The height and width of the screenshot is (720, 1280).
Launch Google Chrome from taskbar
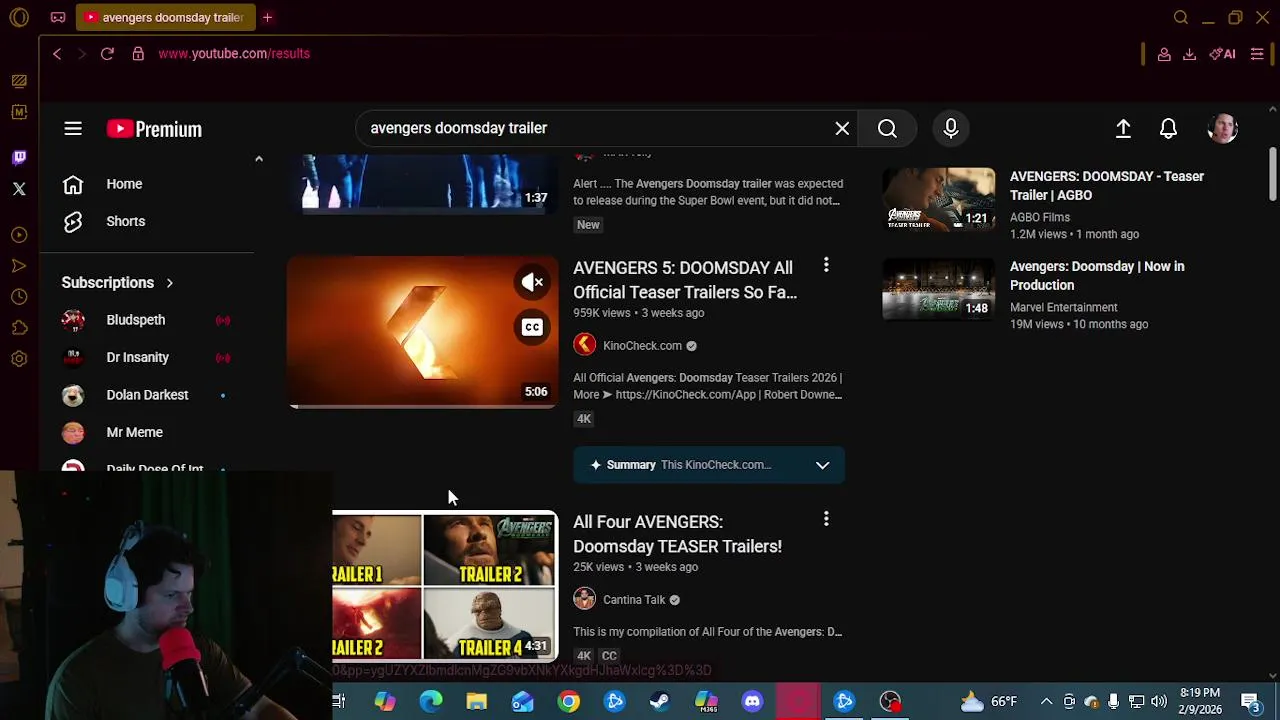click(x=568, y=701)
